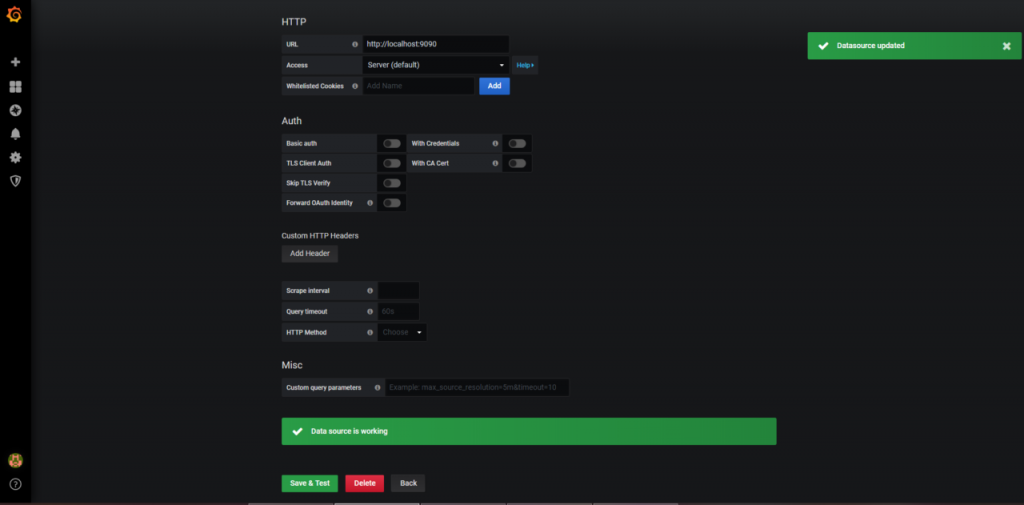Open the user profile avatar
This screenshot has width=1024, height=505.
(x=16, y=461)
